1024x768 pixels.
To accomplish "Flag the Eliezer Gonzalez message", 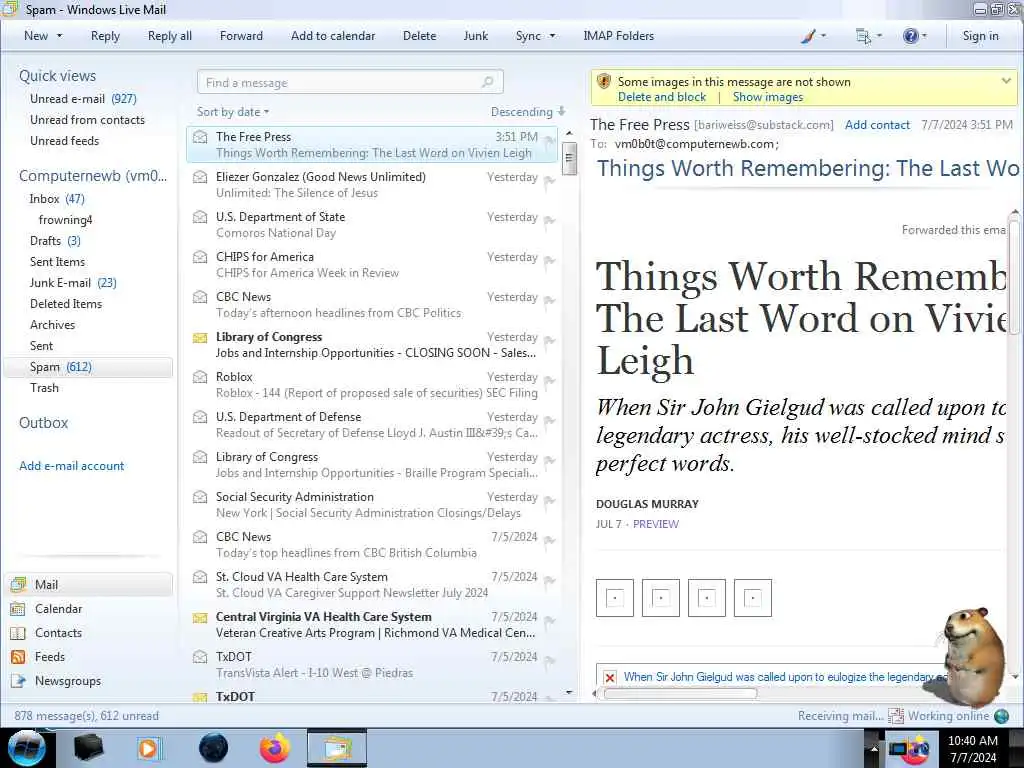I will coord(550,181).
